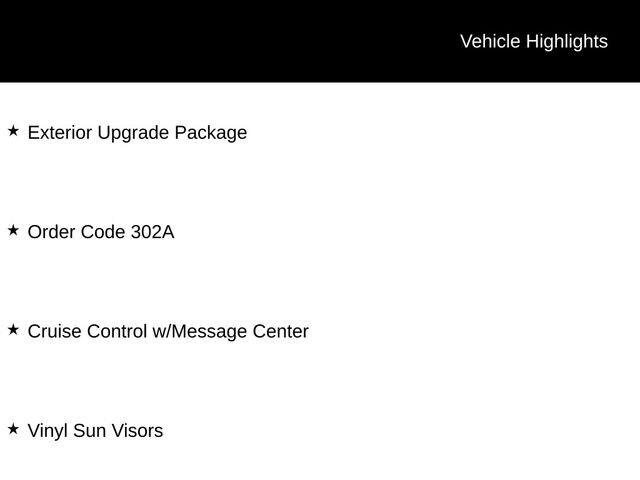This screenshot has height=480, width=640.
Task: Click the Vinyl Sun Visors entry
Action: pos(95,431)
